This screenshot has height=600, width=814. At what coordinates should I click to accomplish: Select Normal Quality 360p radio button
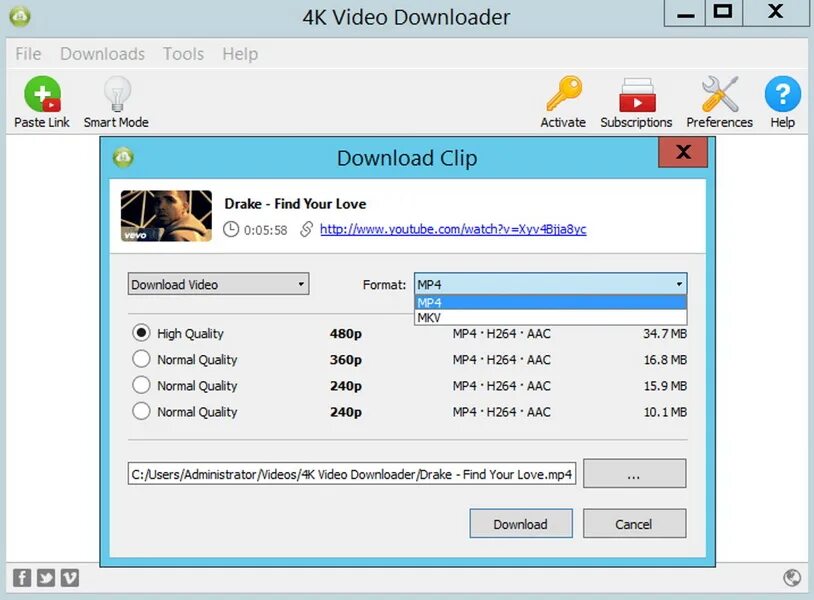point(141,359)
